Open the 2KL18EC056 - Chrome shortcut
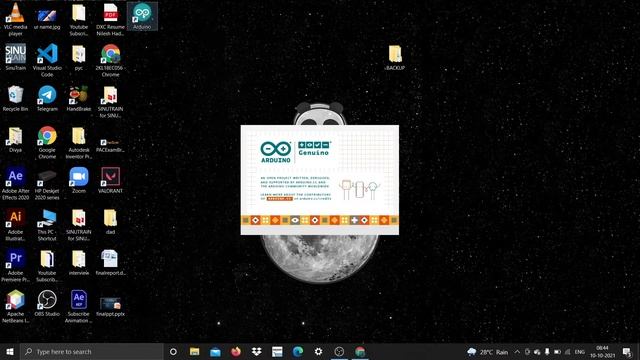 [x=110, y=60]
